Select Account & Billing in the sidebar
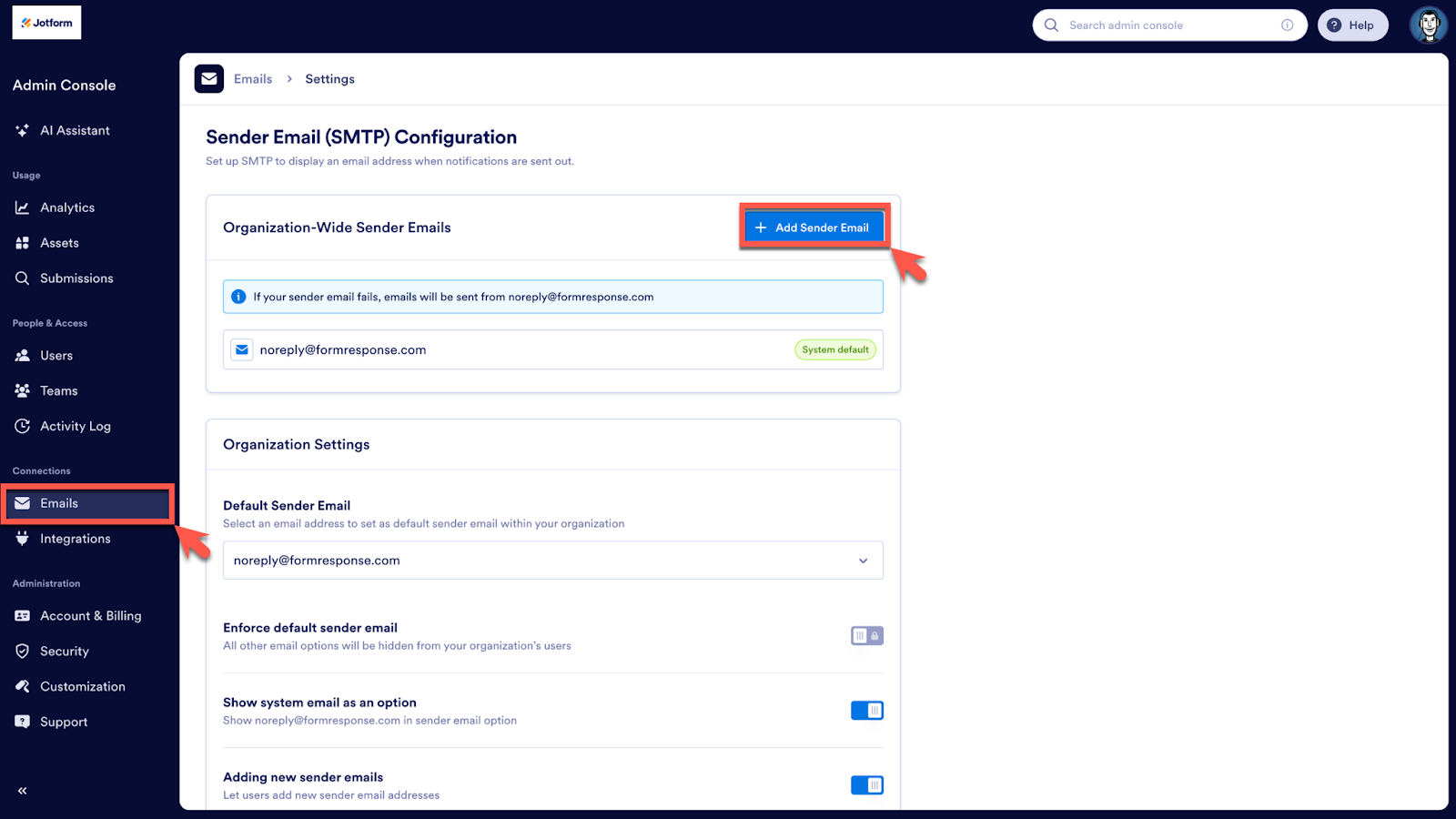 click(x=90, y=615)
